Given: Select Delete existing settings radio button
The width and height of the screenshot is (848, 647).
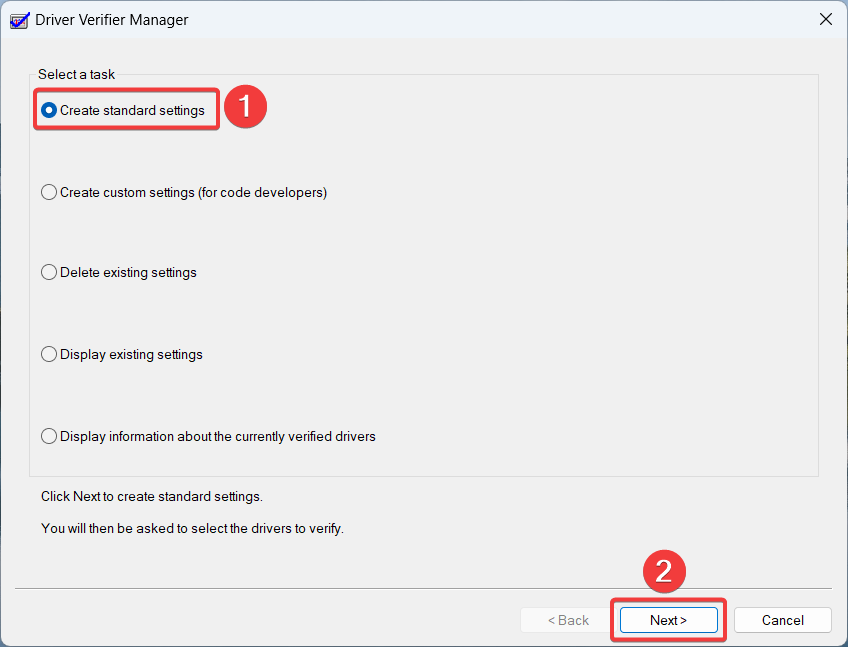Looking at the screenshot, I should click(49, 272).
